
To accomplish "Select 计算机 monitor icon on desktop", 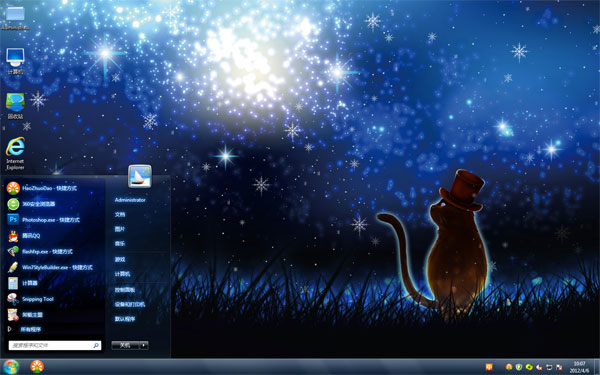I will tap(15, 61).
